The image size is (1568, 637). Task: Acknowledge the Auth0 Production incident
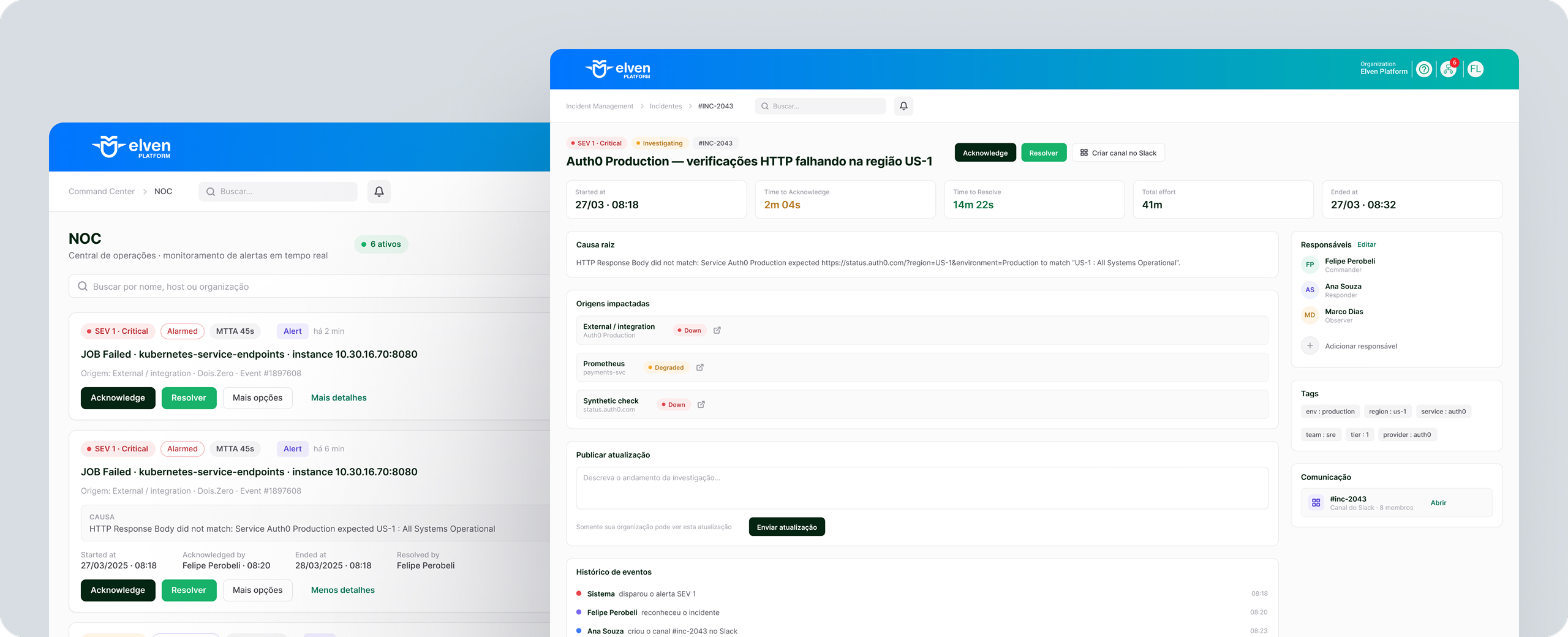[x=985, y=153]
